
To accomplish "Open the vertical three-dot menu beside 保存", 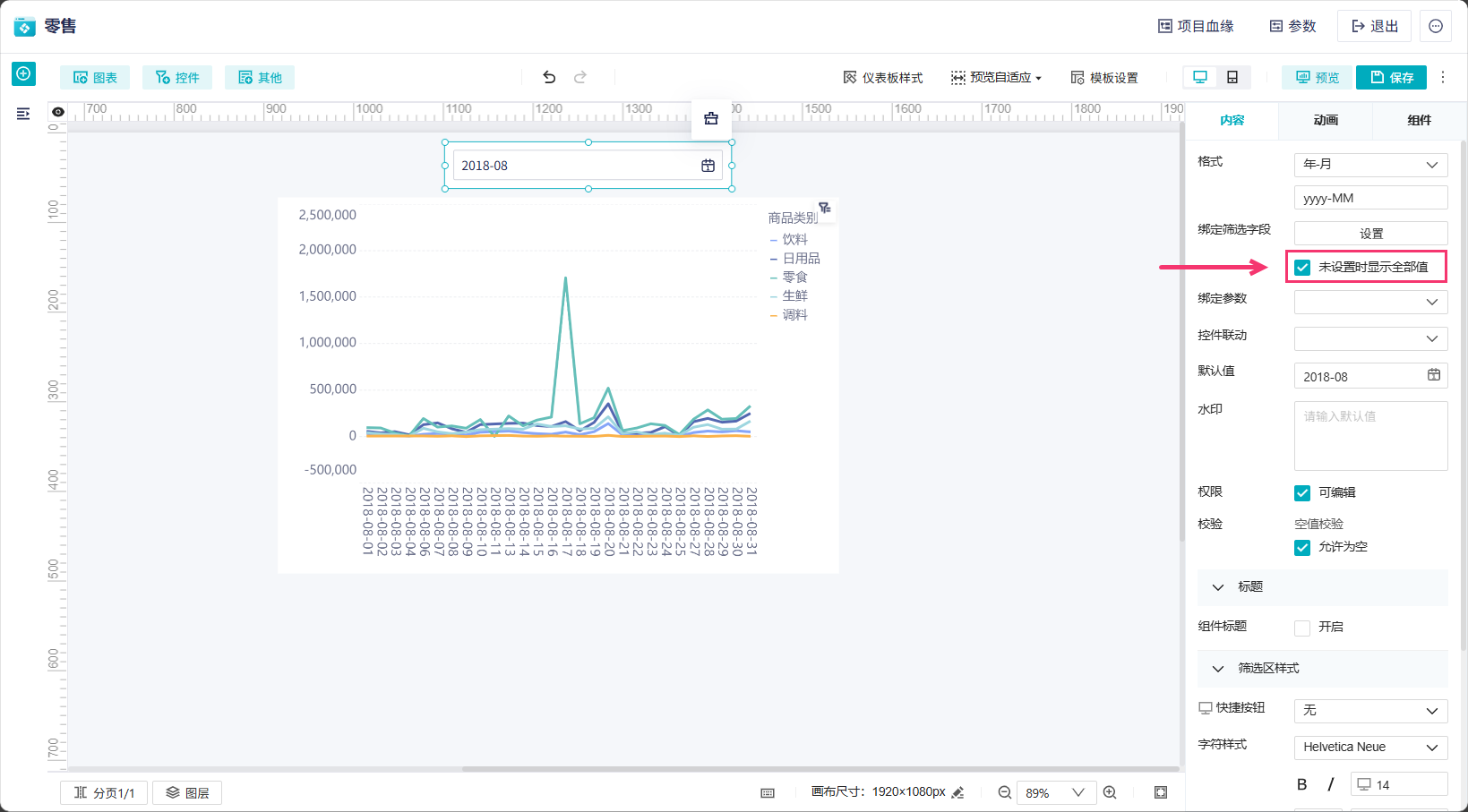I will point(1443,78).
